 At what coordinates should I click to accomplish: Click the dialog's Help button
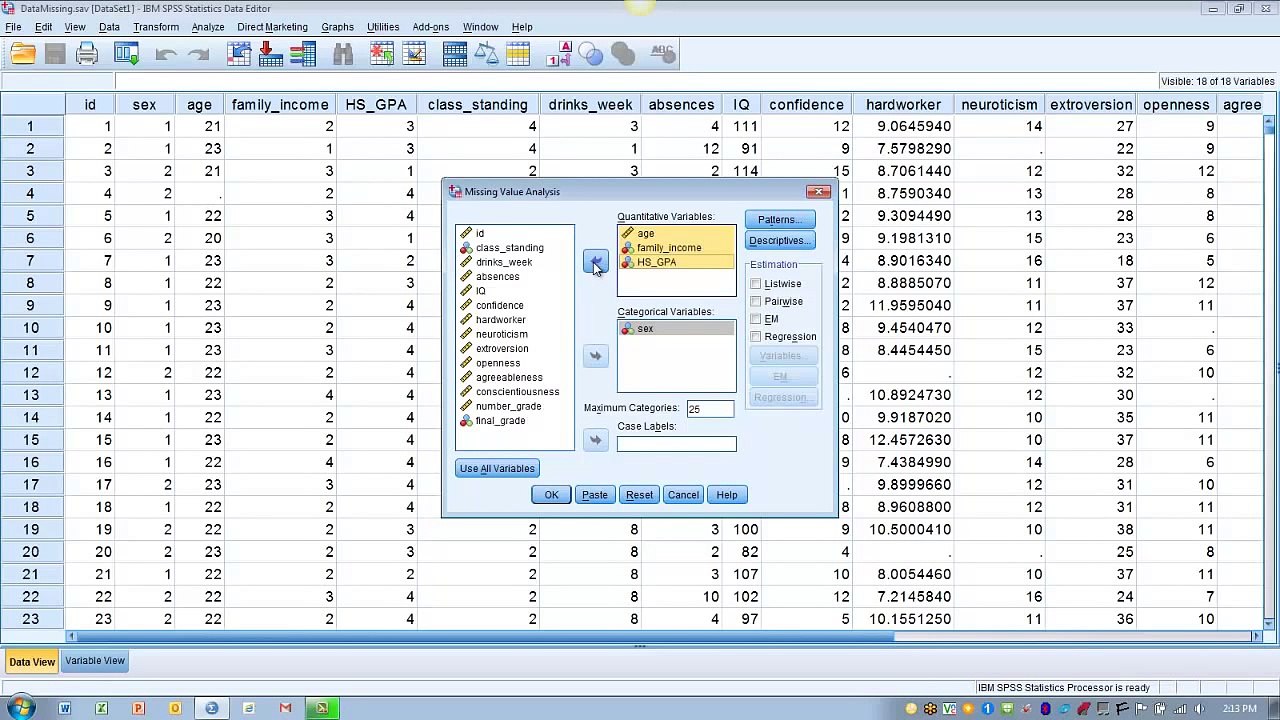point(726,495)
